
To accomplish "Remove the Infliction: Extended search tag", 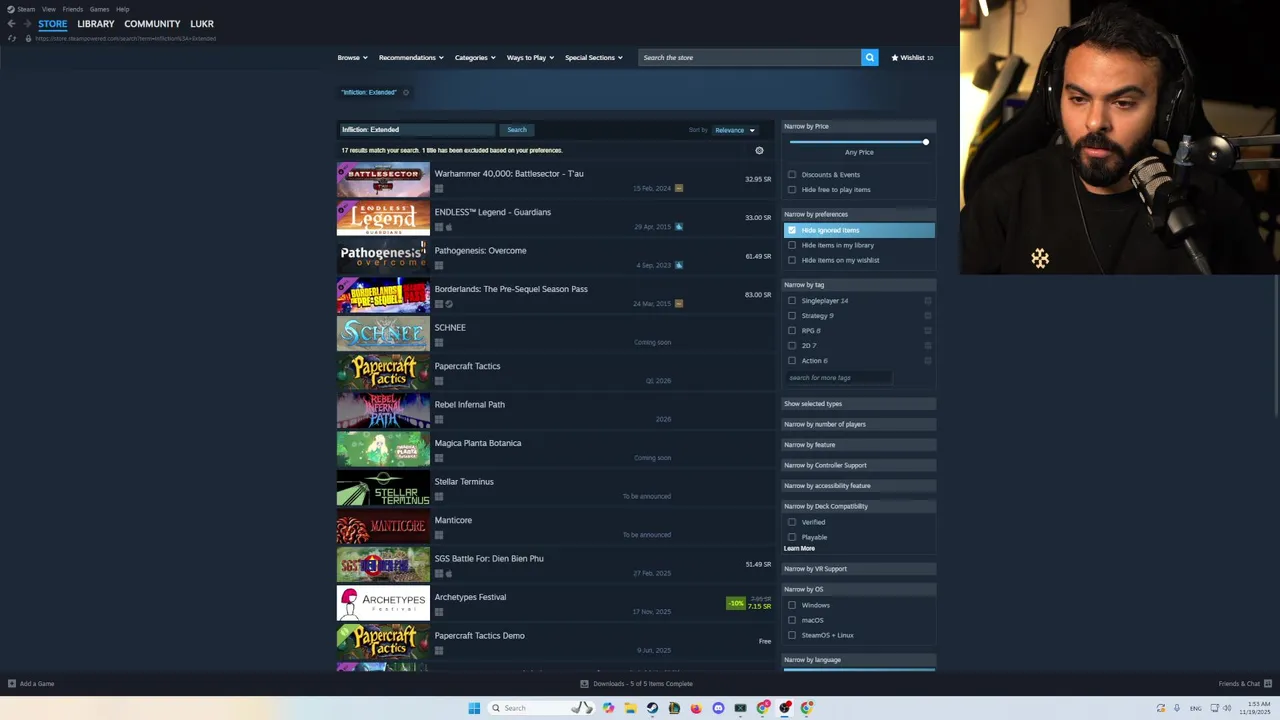I will coord(405,92).
